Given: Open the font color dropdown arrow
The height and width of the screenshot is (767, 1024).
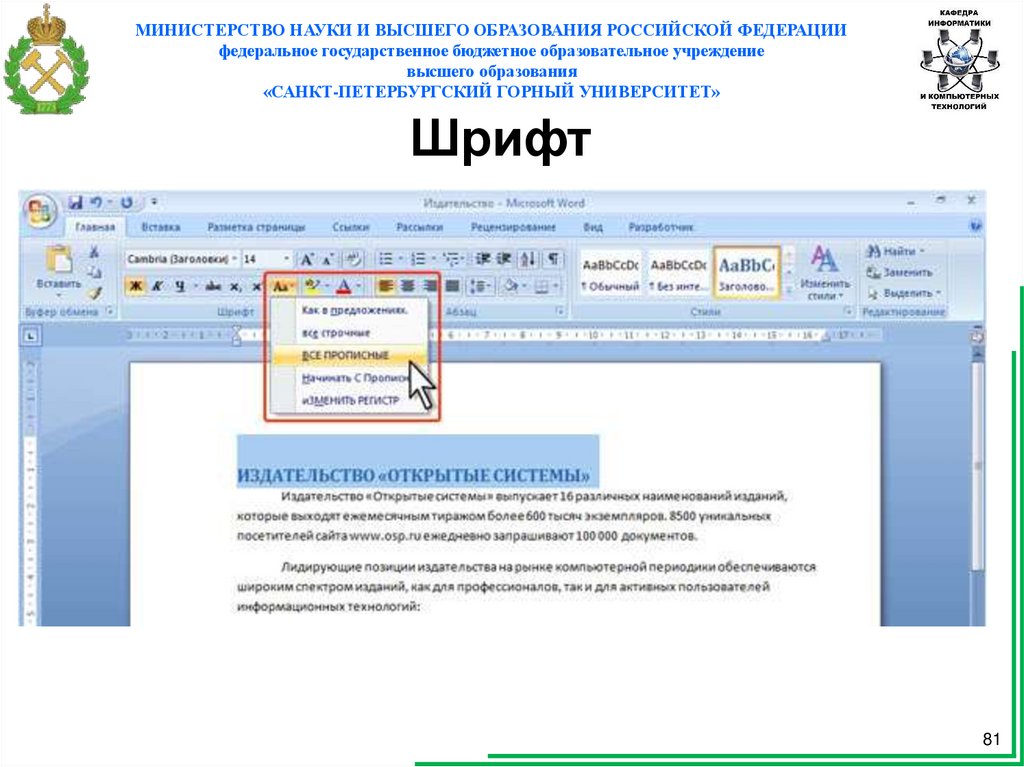Looking at the screenshot, I should [359, 286].
